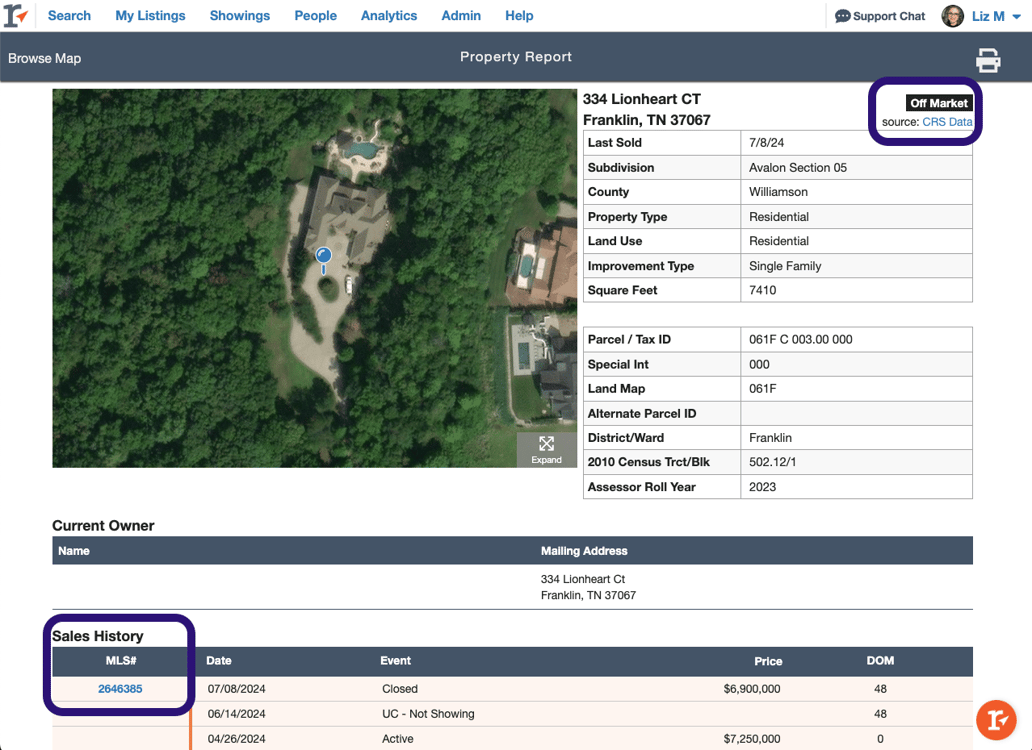
Task: Expand the satellite map view
Action: [546, 449]
